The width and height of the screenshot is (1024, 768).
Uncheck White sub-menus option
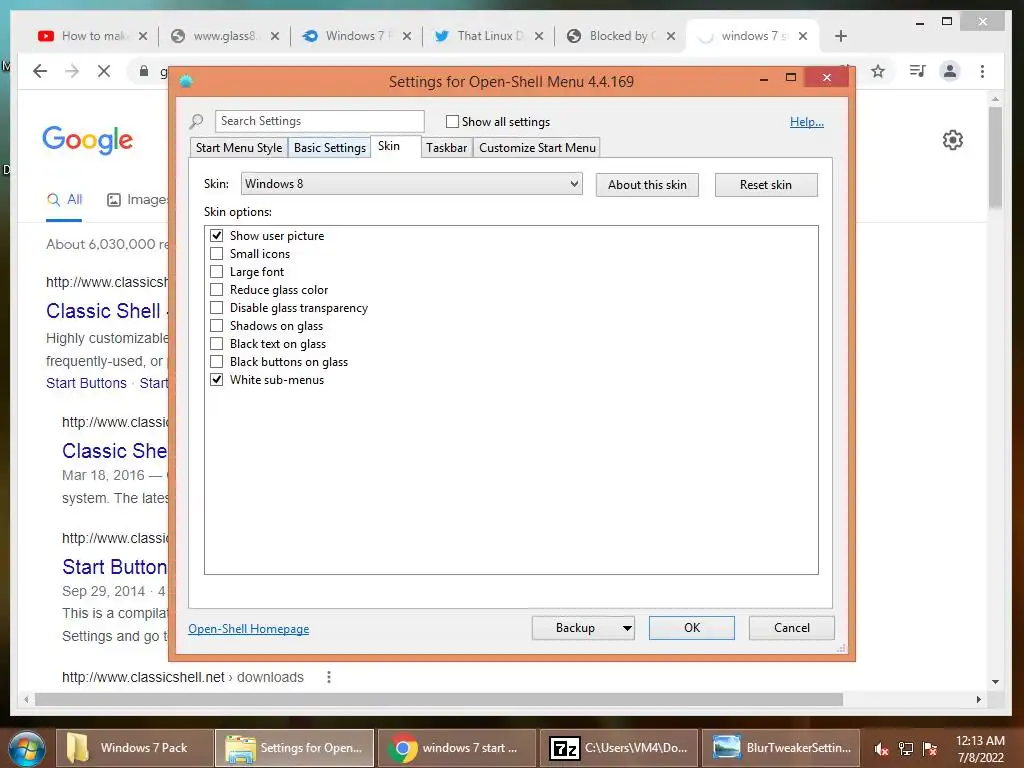click(217, 379)
